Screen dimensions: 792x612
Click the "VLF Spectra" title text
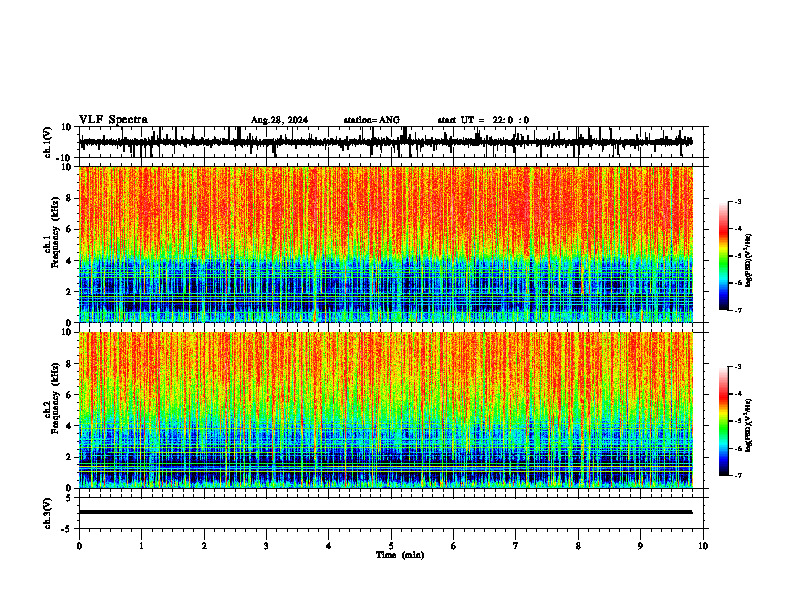(x=113, y=120)
